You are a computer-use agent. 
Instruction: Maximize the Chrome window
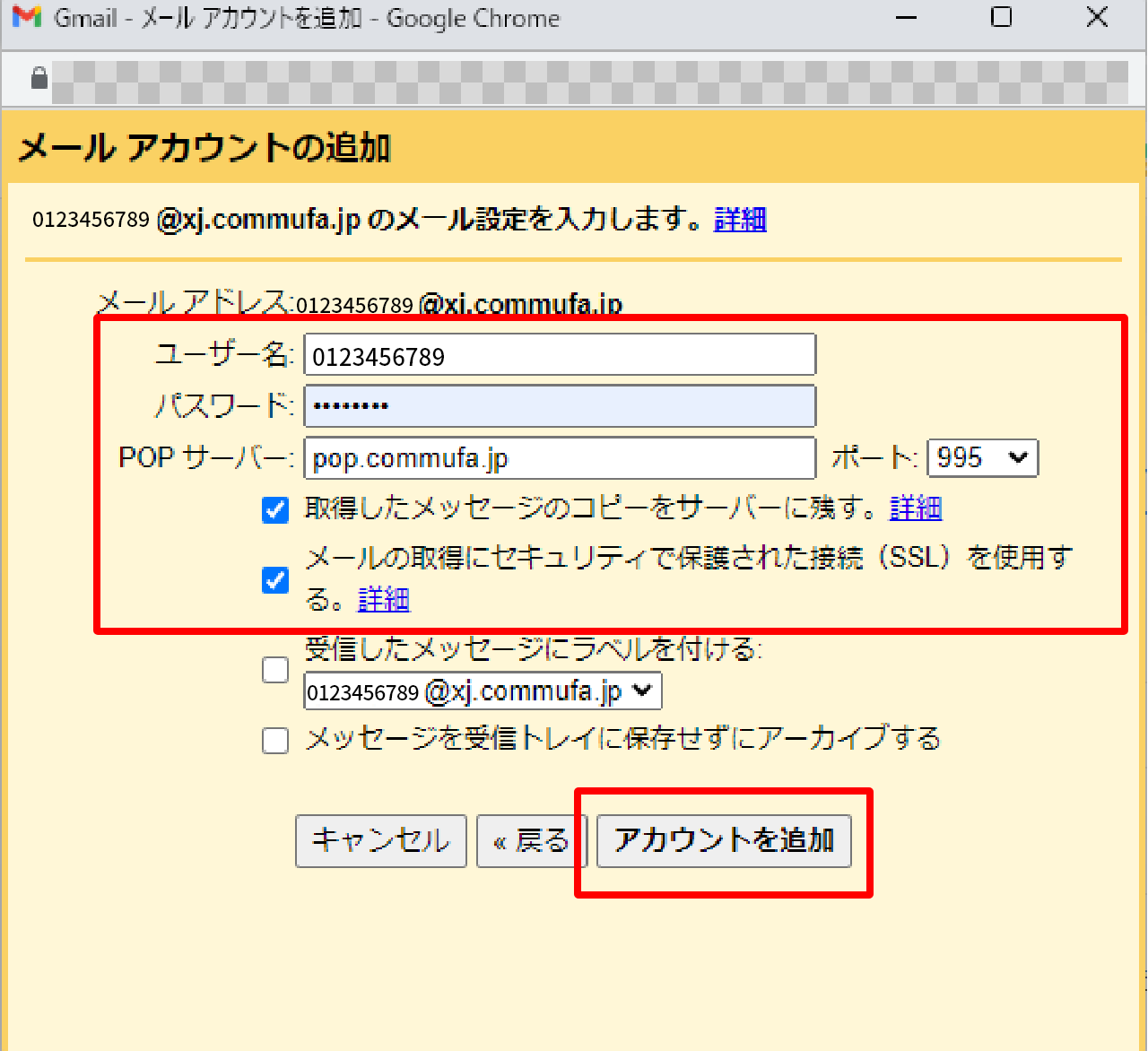point(1002,17)
